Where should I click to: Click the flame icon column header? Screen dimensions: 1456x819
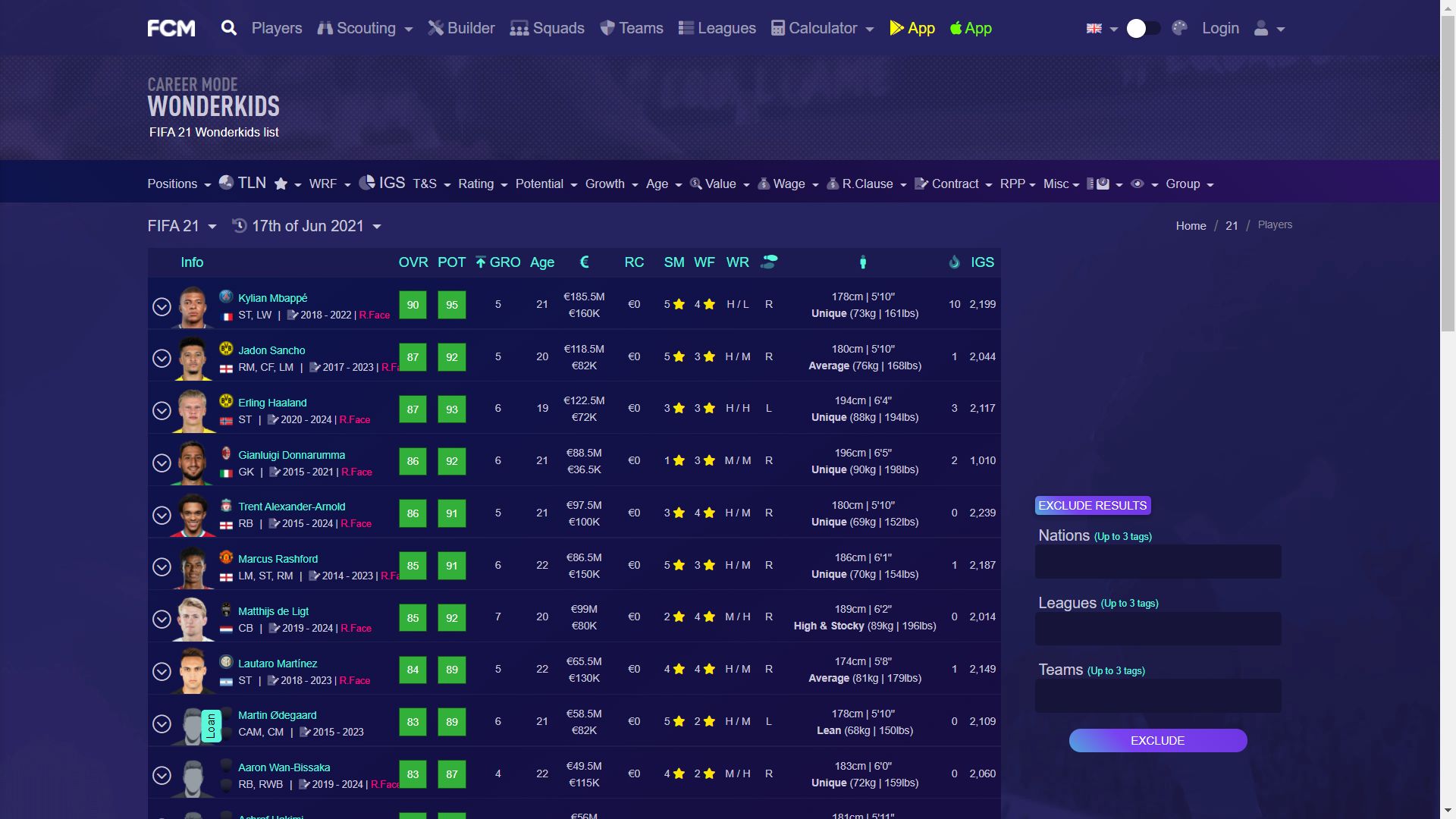(x=954, y=262)
